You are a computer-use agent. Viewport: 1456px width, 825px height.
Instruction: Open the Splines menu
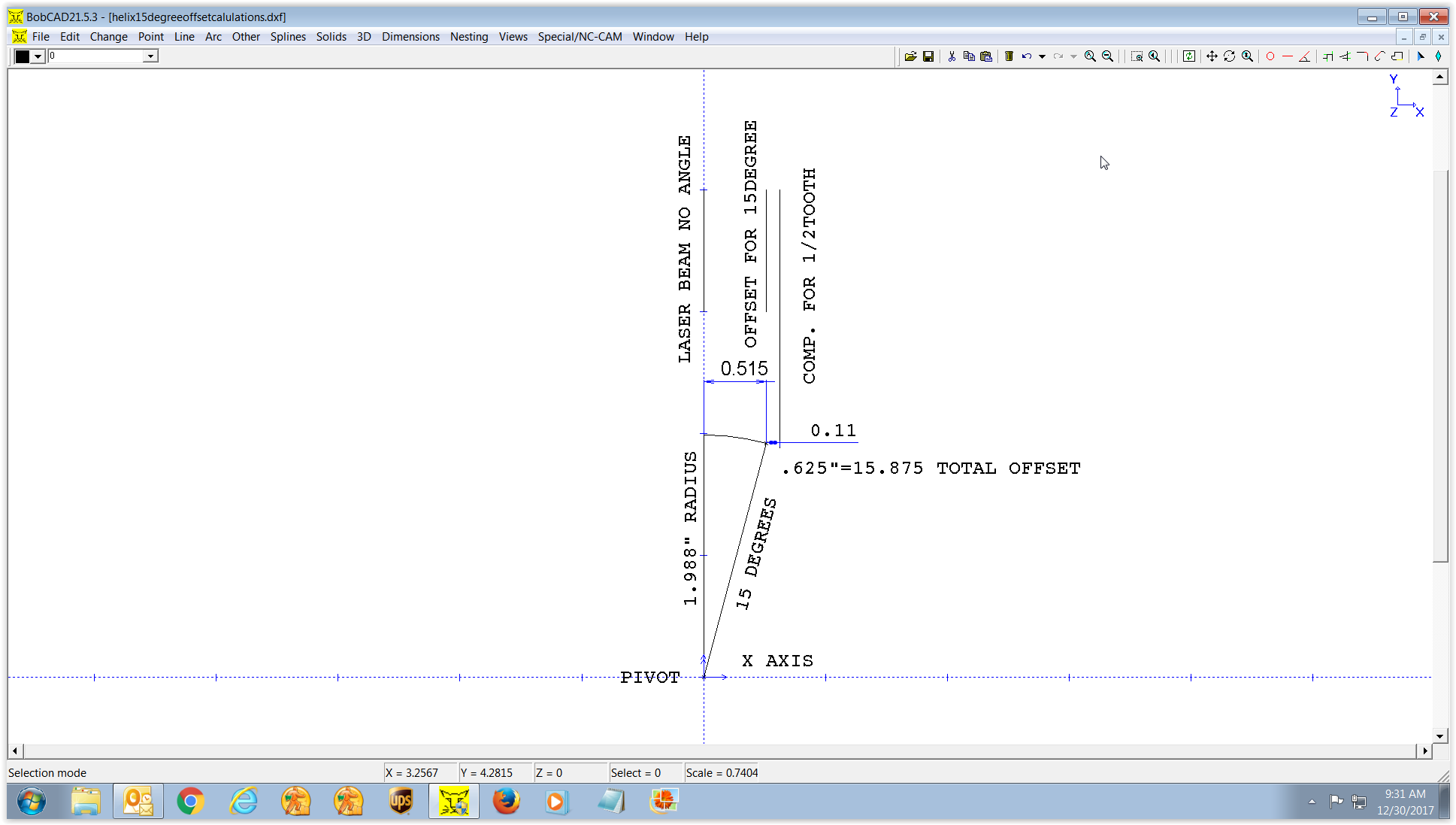coord(288,37)
